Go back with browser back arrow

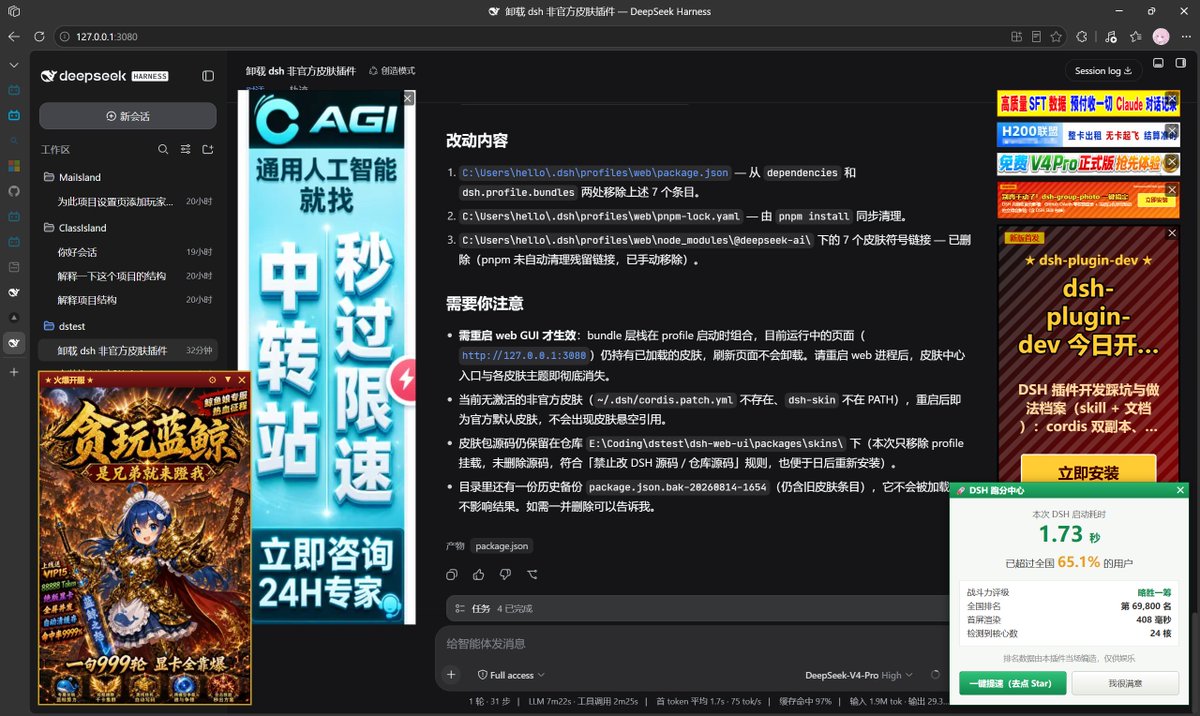pos(14,37)
